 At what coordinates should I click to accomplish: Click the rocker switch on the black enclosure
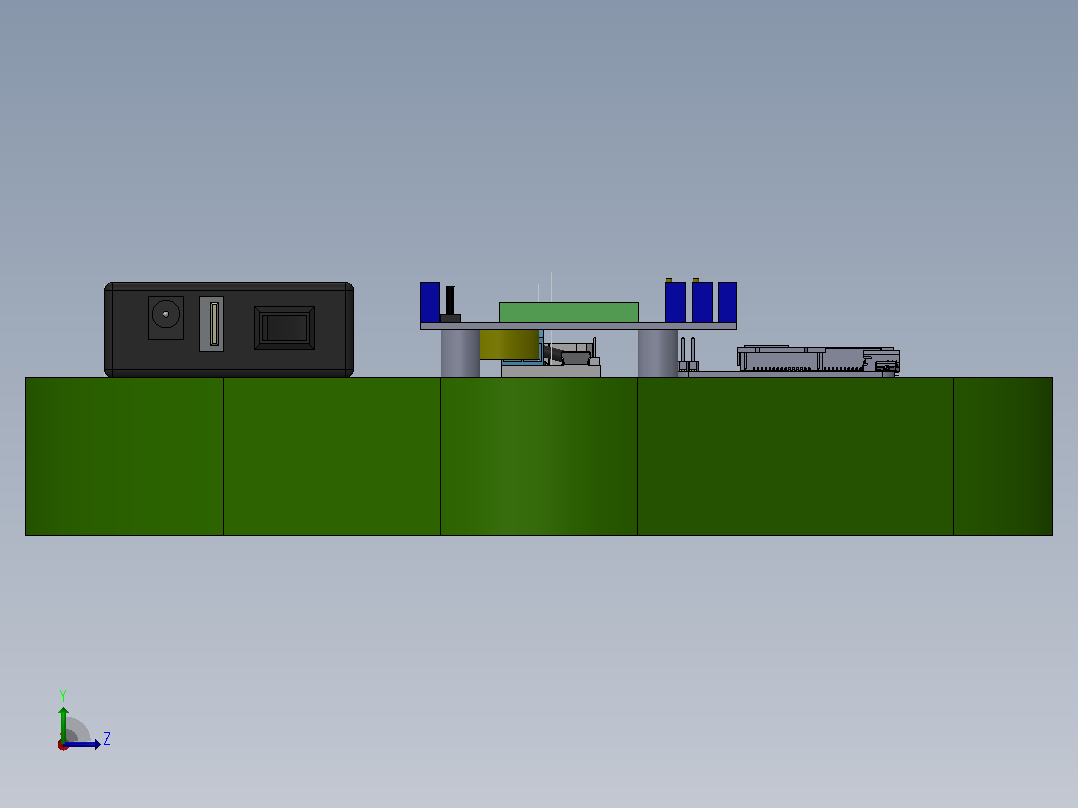[285, 328]
